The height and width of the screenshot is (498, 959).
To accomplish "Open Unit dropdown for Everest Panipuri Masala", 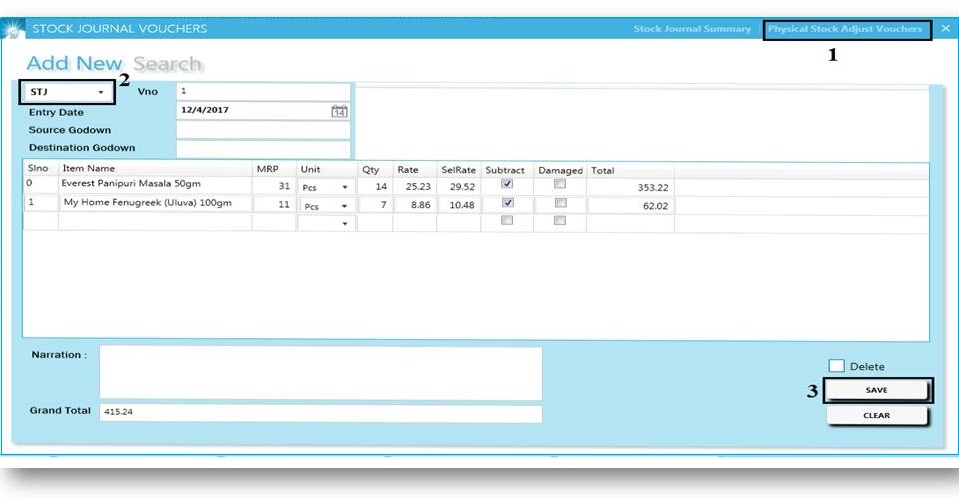I will pyautogui.click(x=344, y=187).
